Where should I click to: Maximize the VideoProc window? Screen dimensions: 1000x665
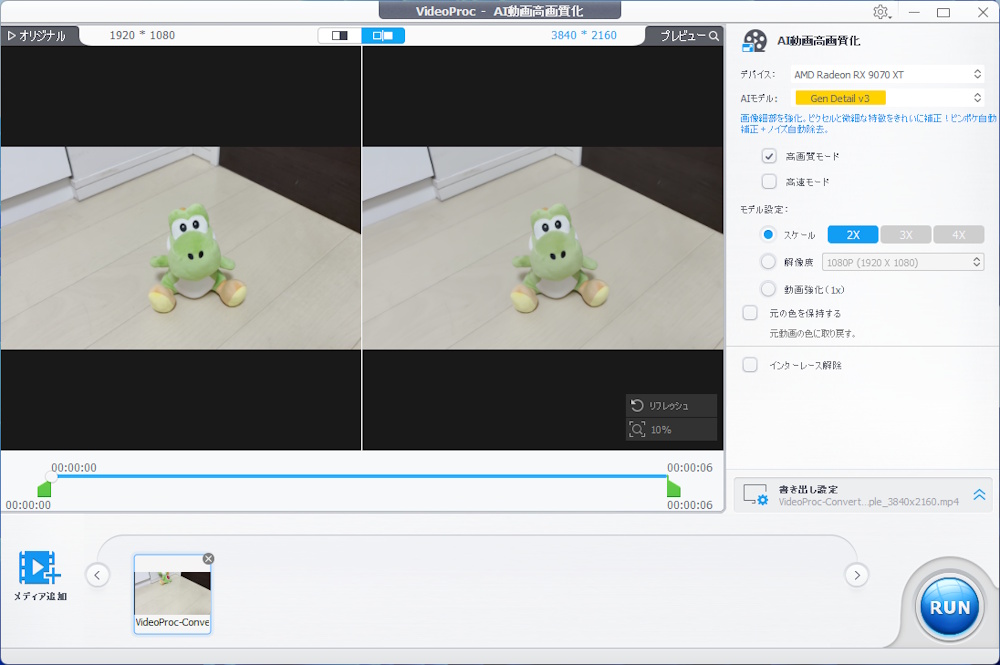(x=943, y=12)
